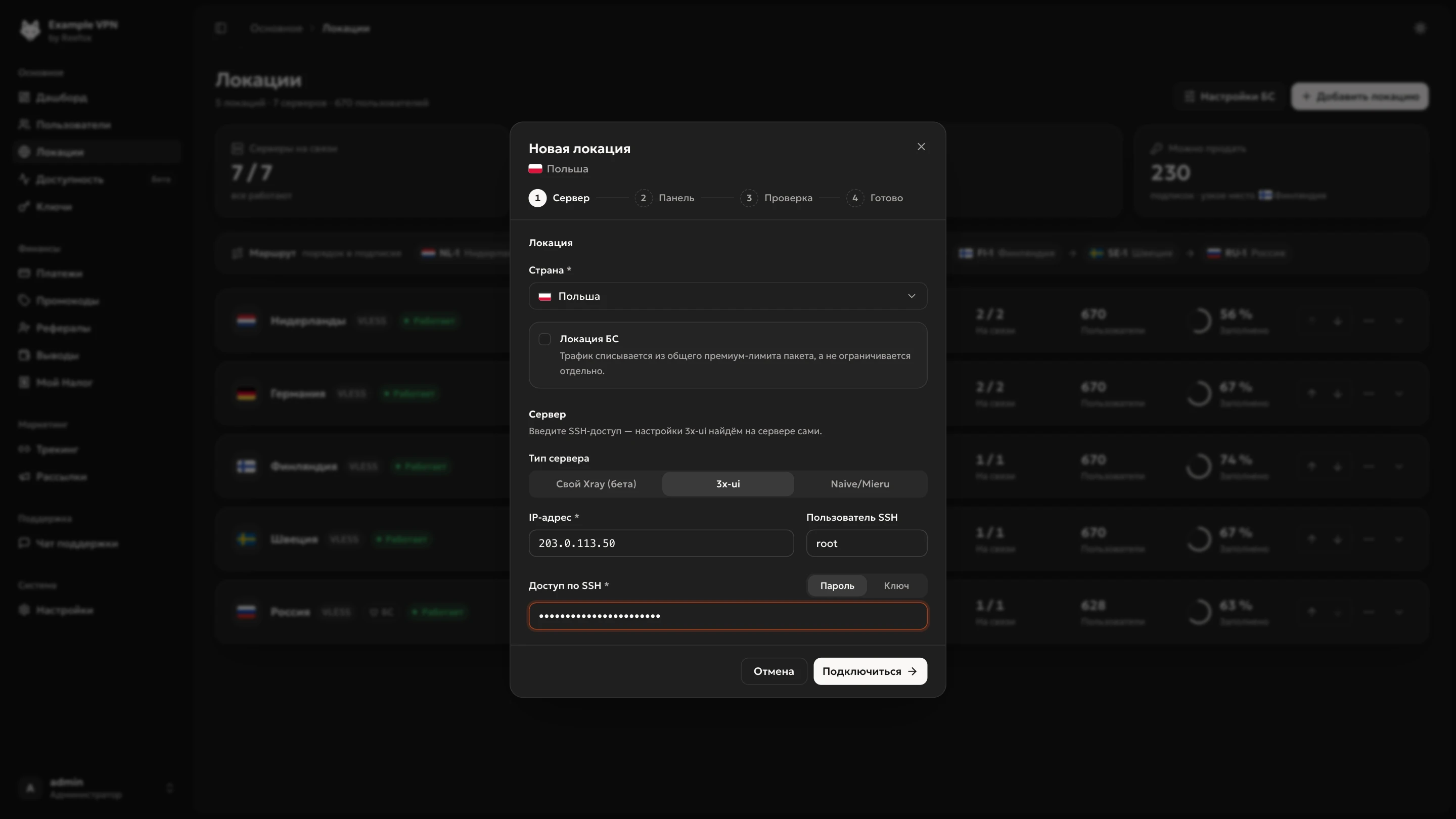Viewport: 1456px width, 819px height.
Task: Click the Example VPN logo
Action: pos(30,30)
